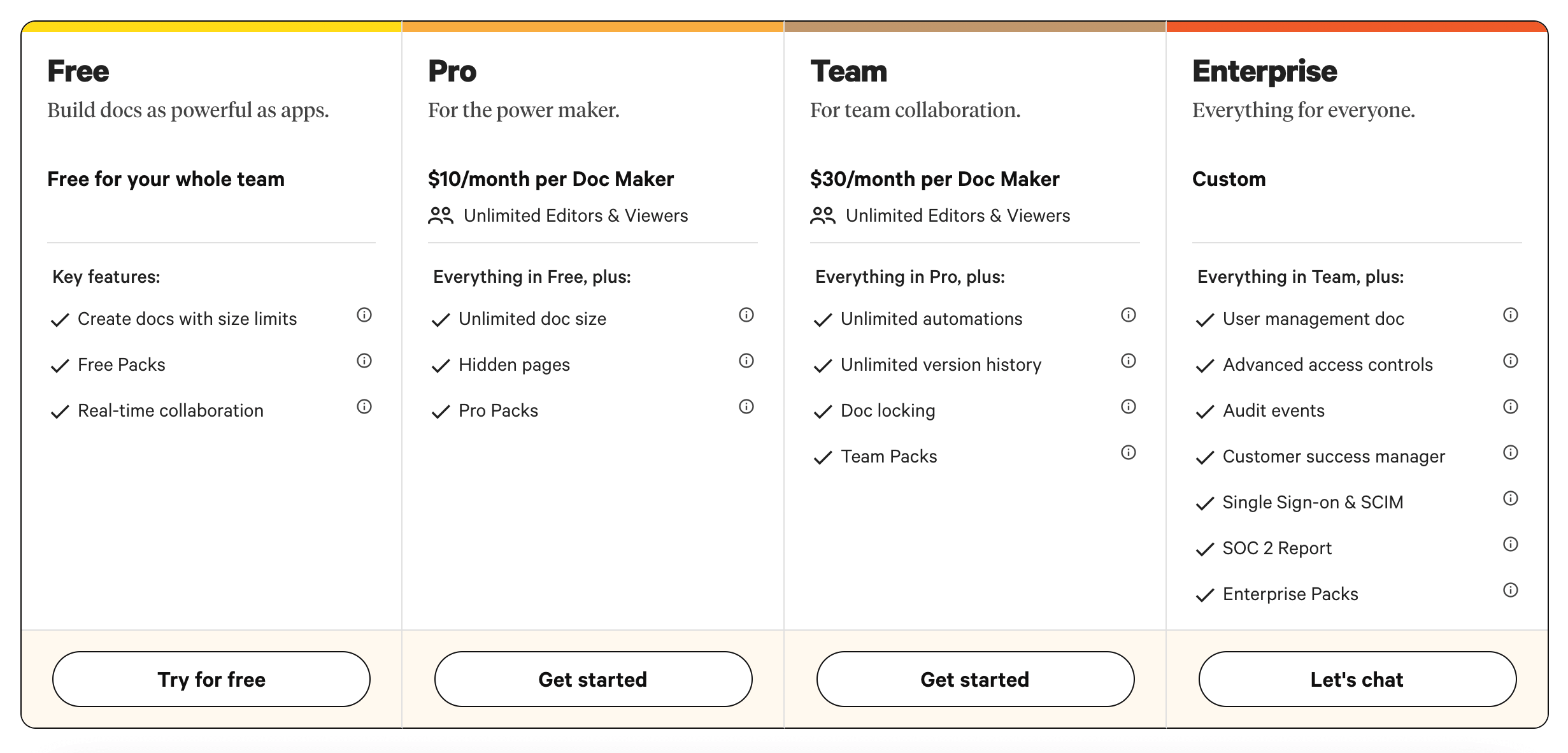
Task: Click the info icon beside Free Packs
Action: pos(364,362)
